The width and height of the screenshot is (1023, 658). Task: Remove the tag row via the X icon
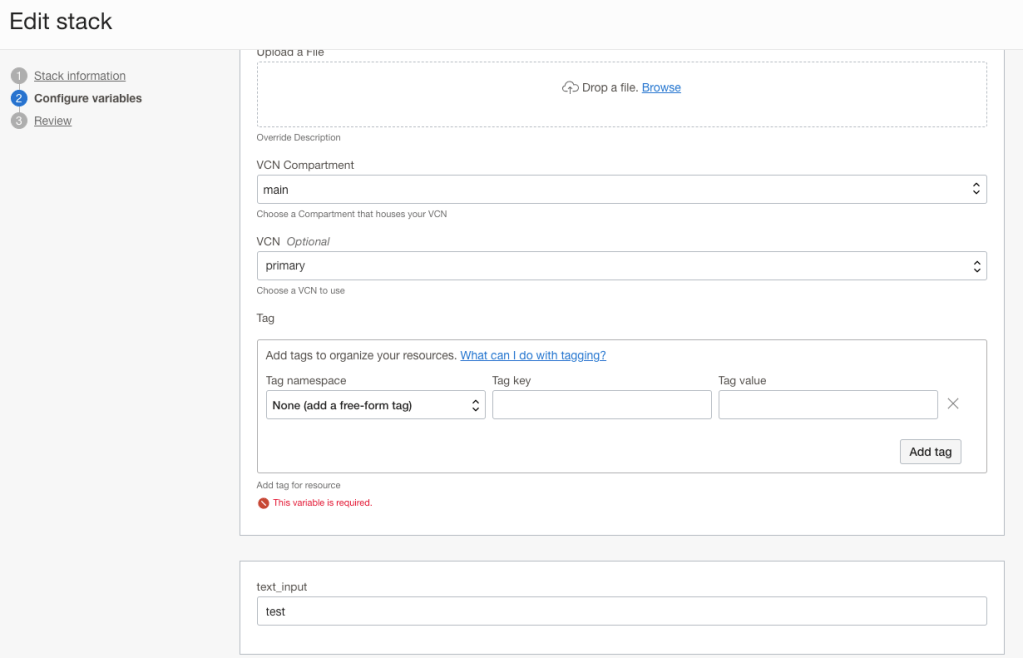tap(952, 403)
